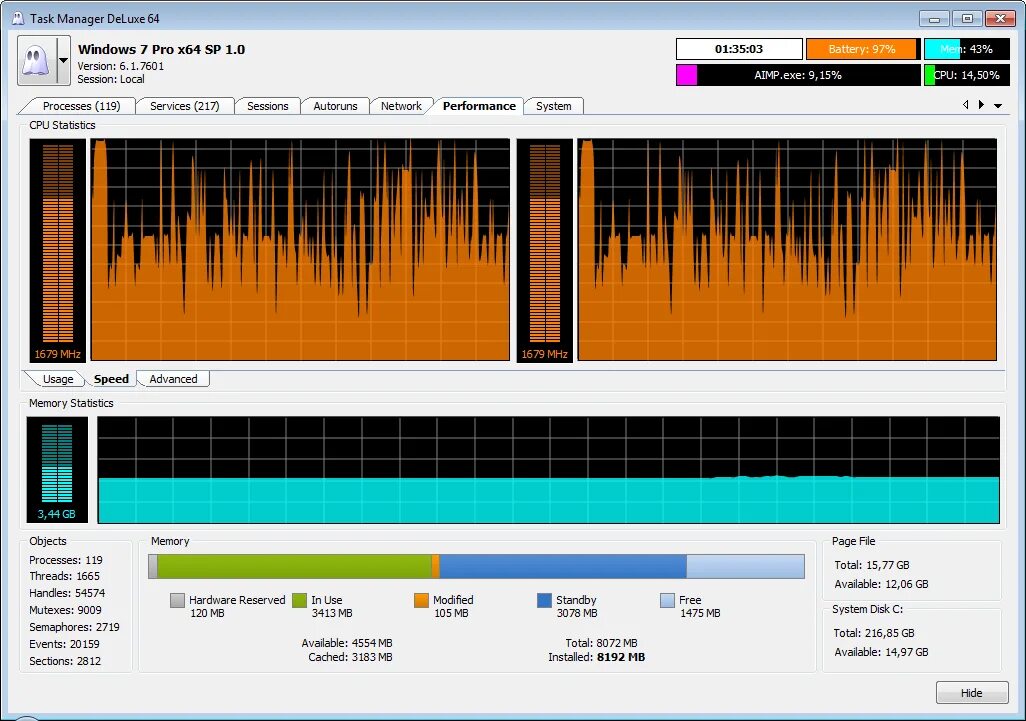Click the second CPU speed history graph
This screenshot has height=721, width=1026.
click(787, 249)
